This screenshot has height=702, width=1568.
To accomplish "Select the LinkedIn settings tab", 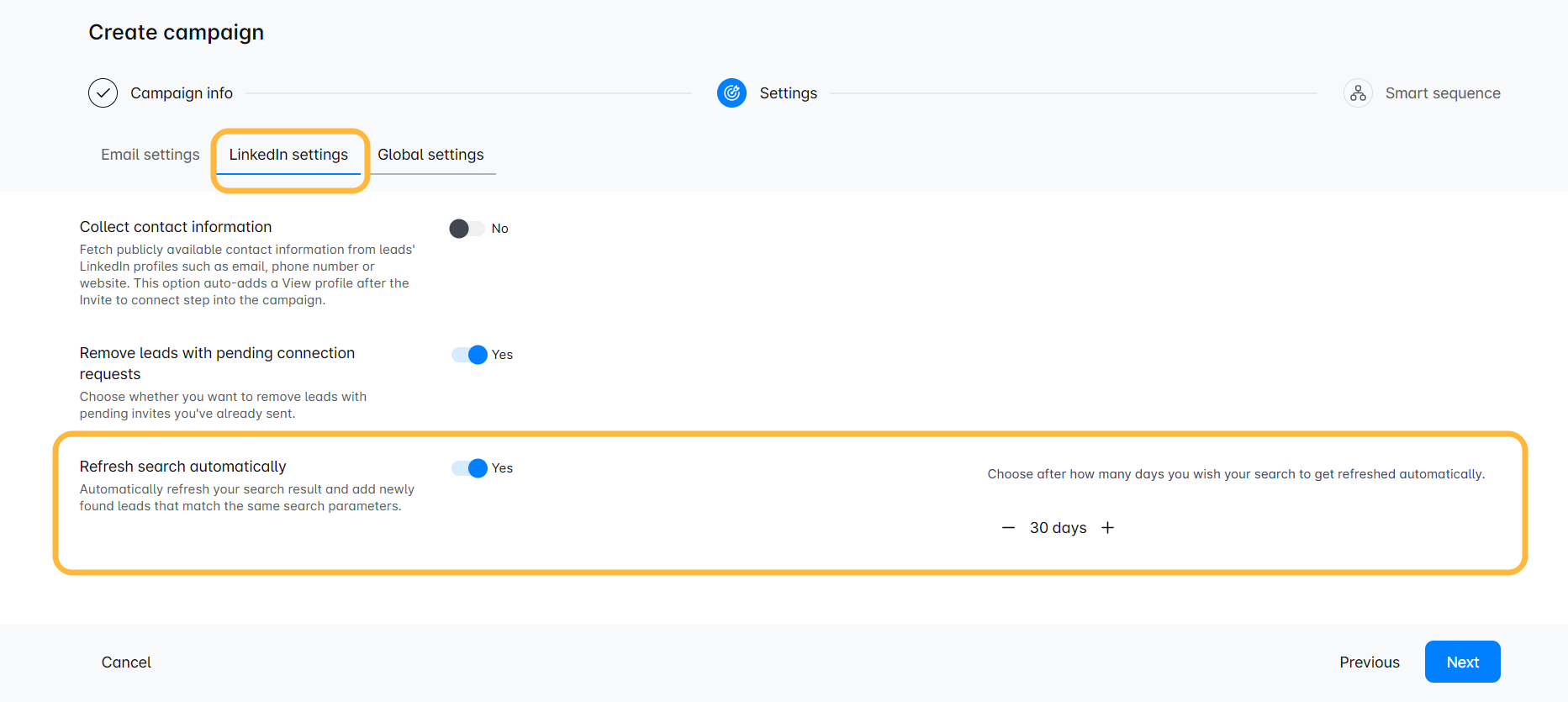I will 288,155.
